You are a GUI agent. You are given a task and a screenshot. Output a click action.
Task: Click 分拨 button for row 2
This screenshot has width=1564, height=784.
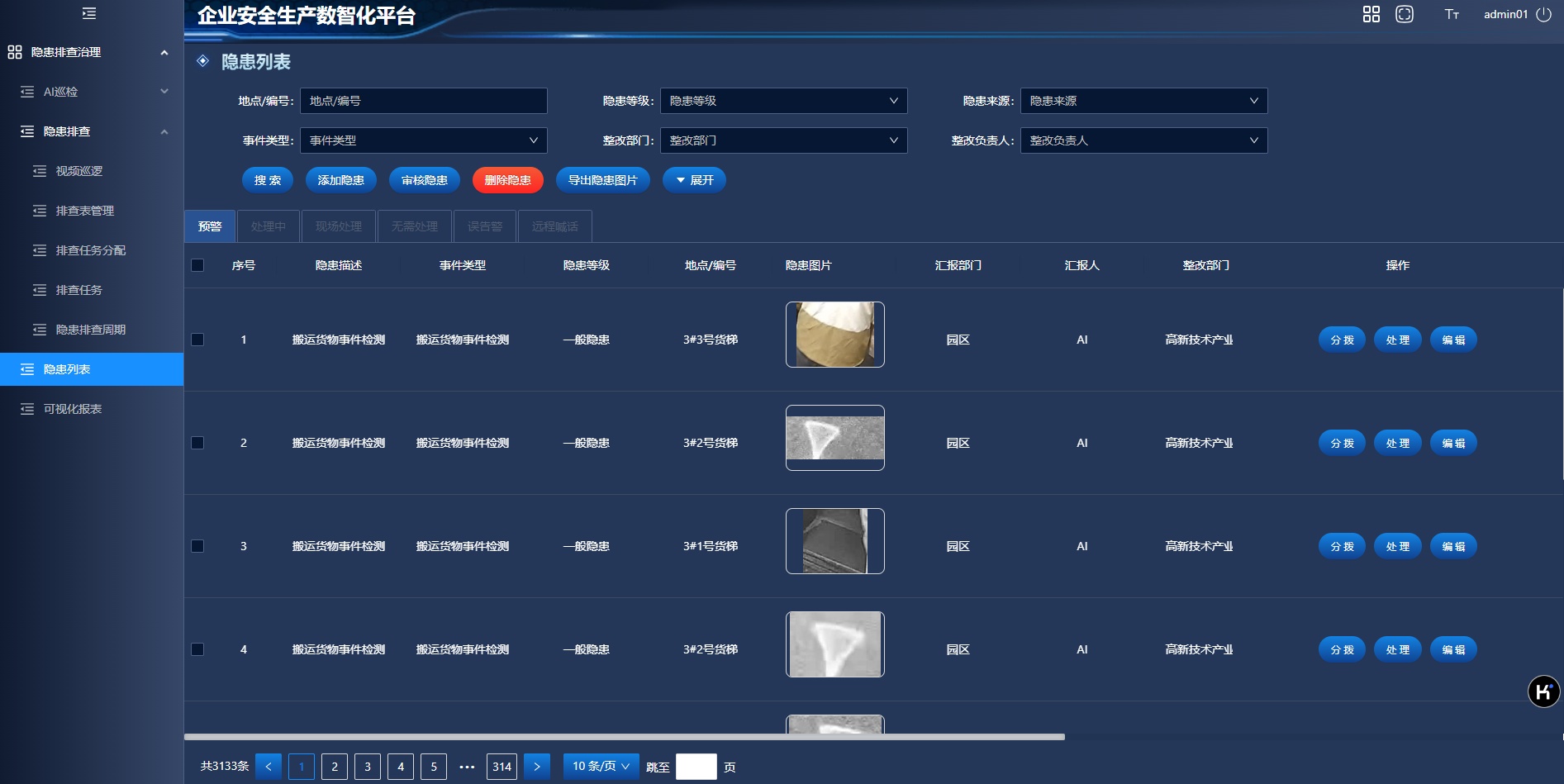click(x=1342, y=443)
